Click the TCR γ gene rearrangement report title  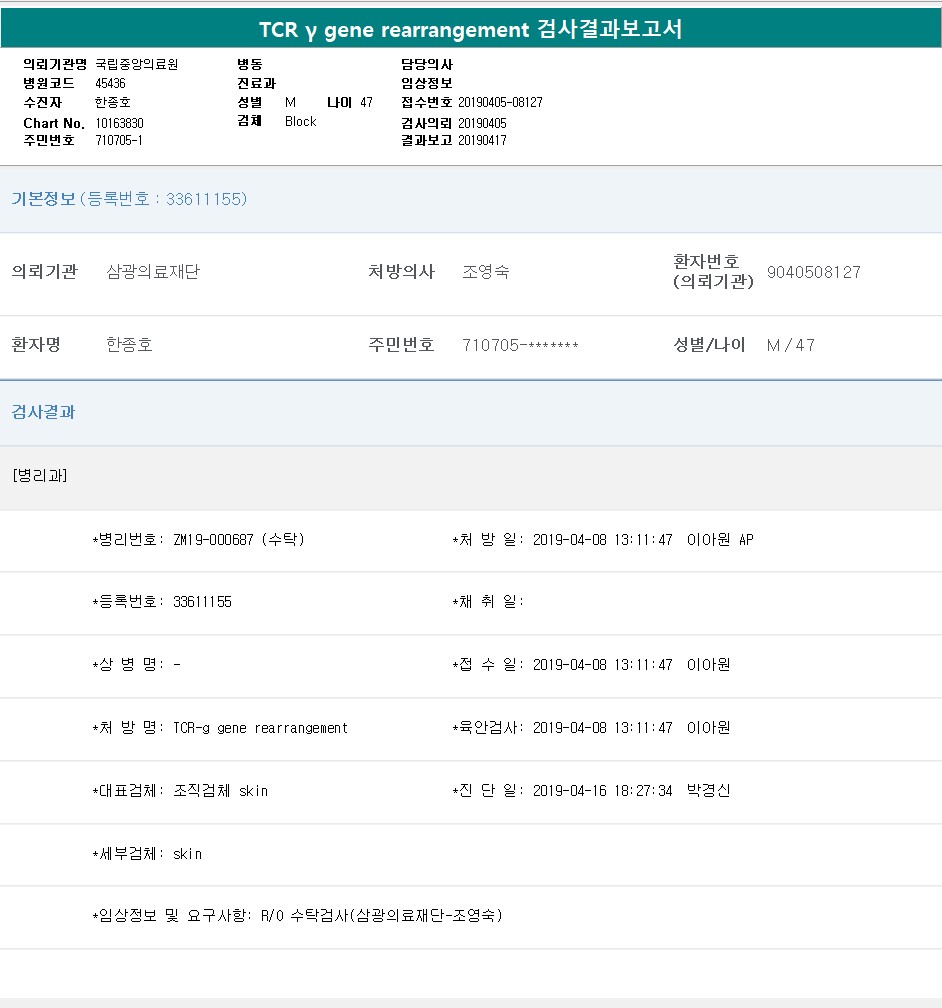pyautogui.click(x=470, y=29)
